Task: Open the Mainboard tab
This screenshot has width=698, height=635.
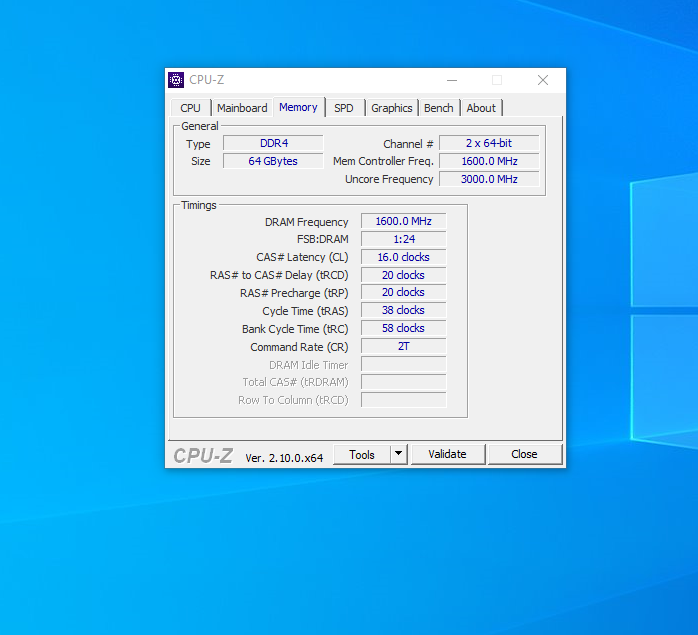Action: (x=242, y=108)
